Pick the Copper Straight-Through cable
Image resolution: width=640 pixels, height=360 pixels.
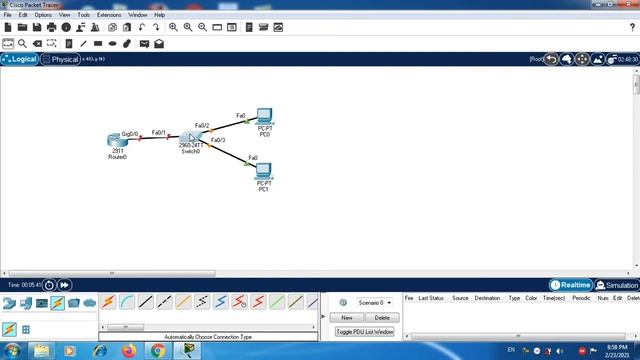[x=146, y=302]
